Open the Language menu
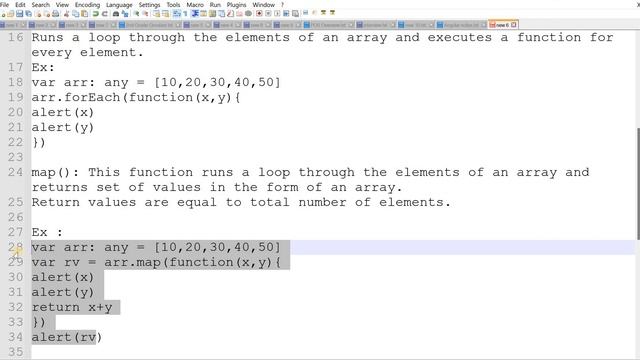 [119, 4]
